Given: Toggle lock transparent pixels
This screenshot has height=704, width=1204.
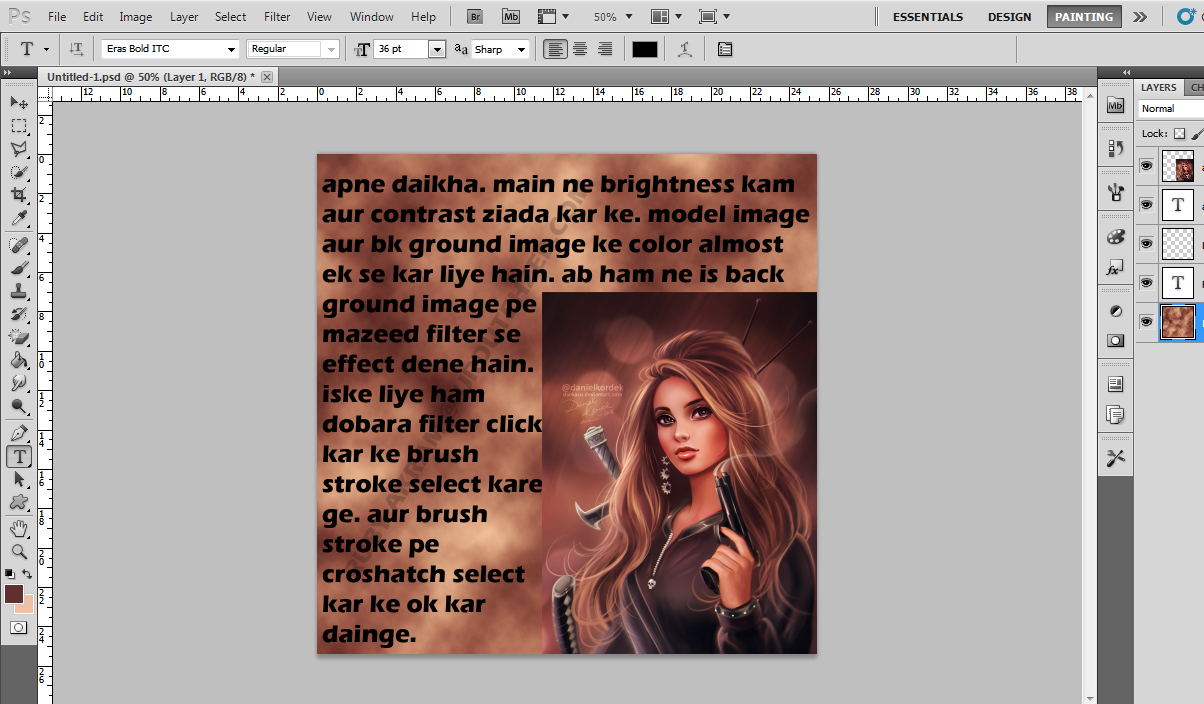Looking at the screenshot, I should tap(1179, 133).
